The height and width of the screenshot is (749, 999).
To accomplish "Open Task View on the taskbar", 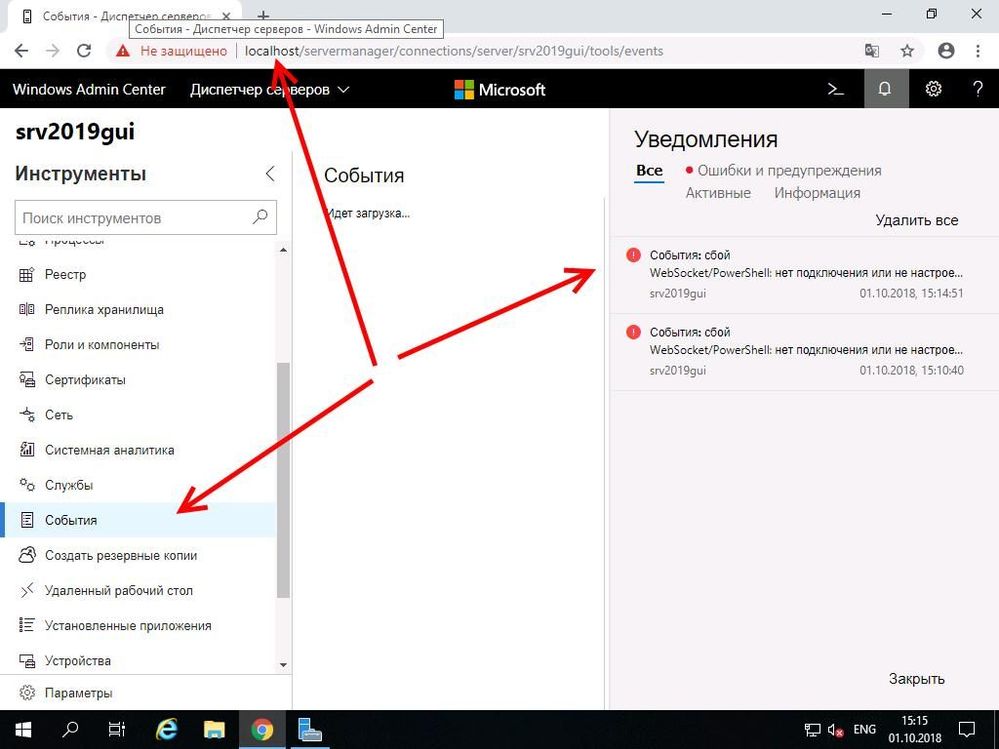I will [x=117, y=730].
